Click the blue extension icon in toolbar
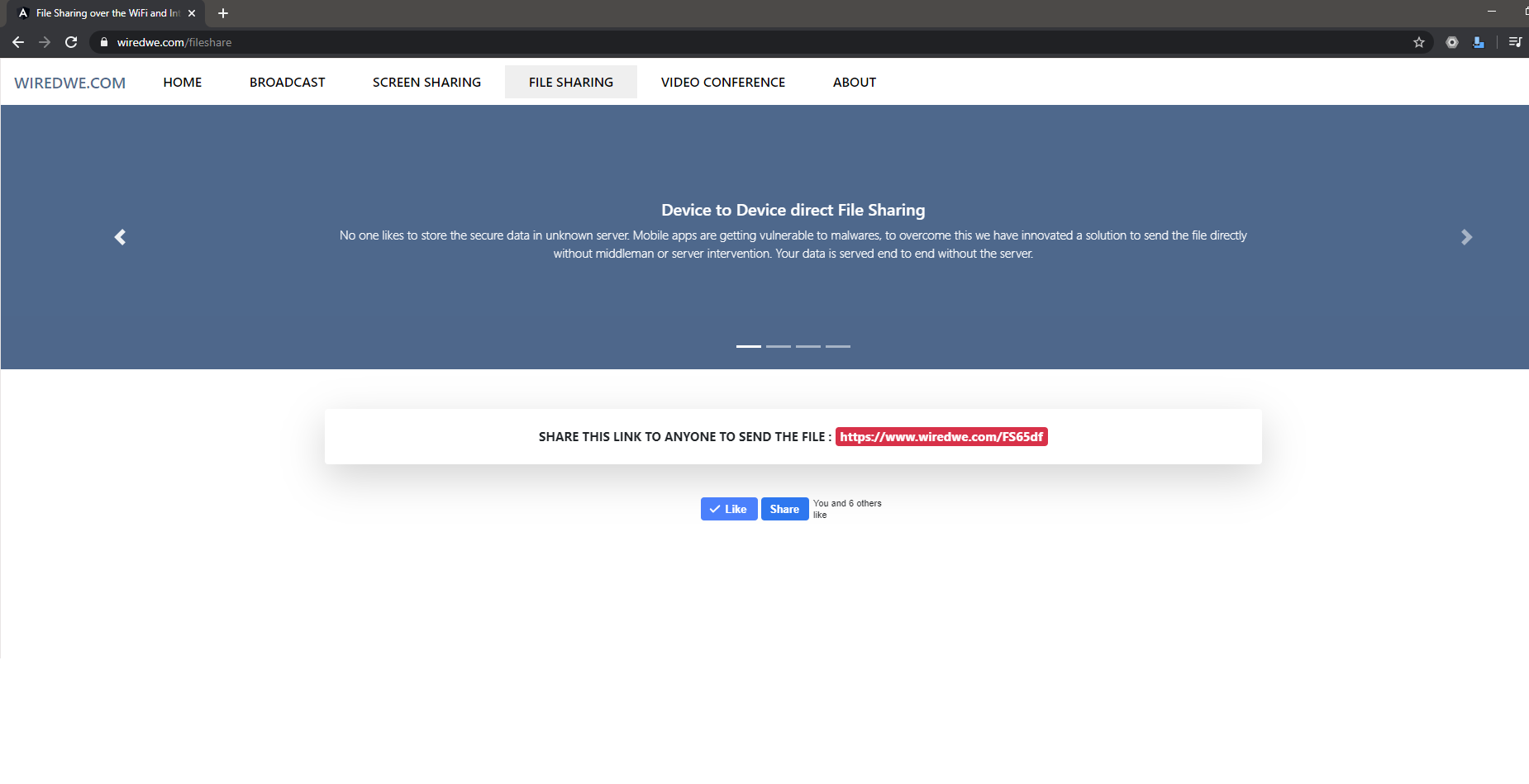This screenshot has width=1529, height=784. tap(1479, 42)
